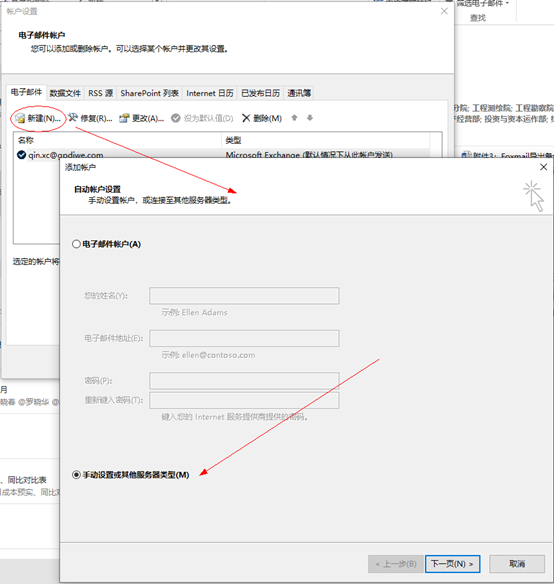Viewport: 554px width, 584px height.
Task: Switch to the 数据文件 tab
Action: [65, 93]
